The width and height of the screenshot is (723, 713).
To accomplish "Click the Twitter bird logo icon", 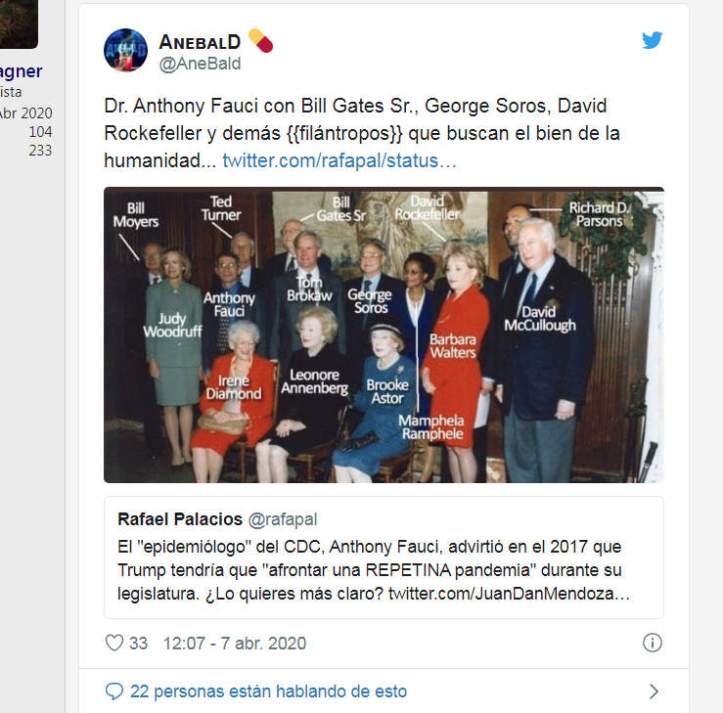I will click(652, 40).
